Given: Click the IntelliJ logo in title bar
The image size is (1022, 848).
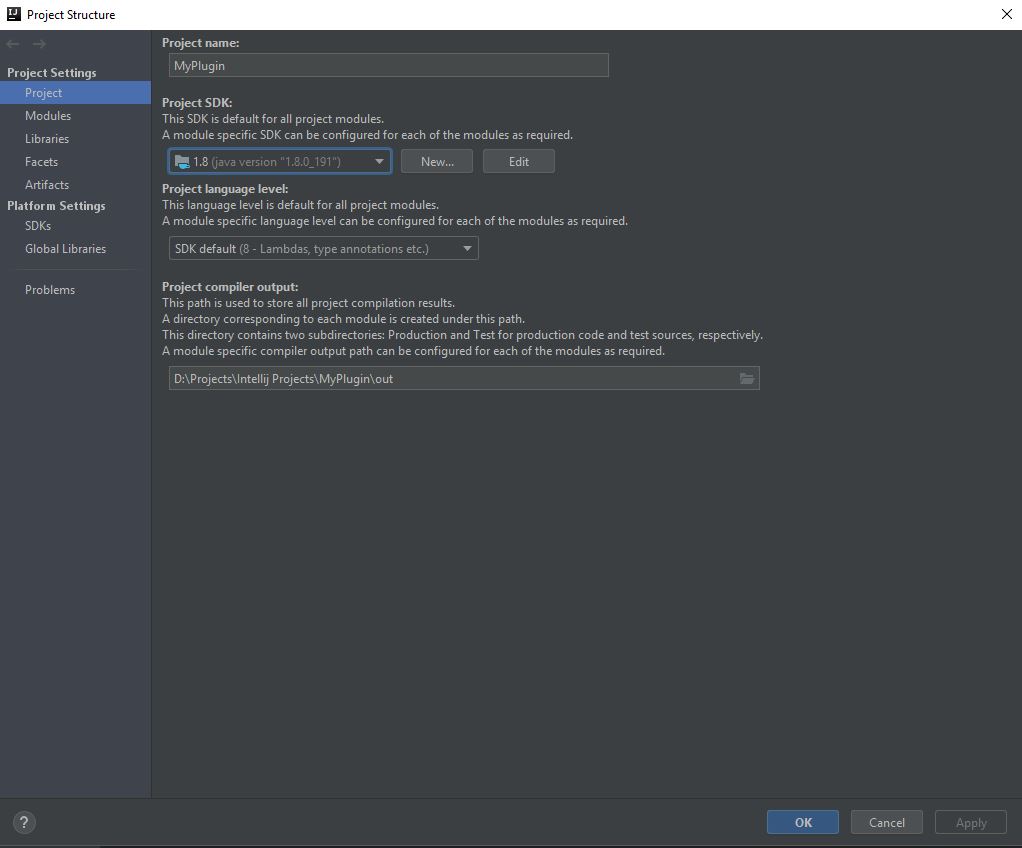Looking at the screenshot, I should click(14, 14).
